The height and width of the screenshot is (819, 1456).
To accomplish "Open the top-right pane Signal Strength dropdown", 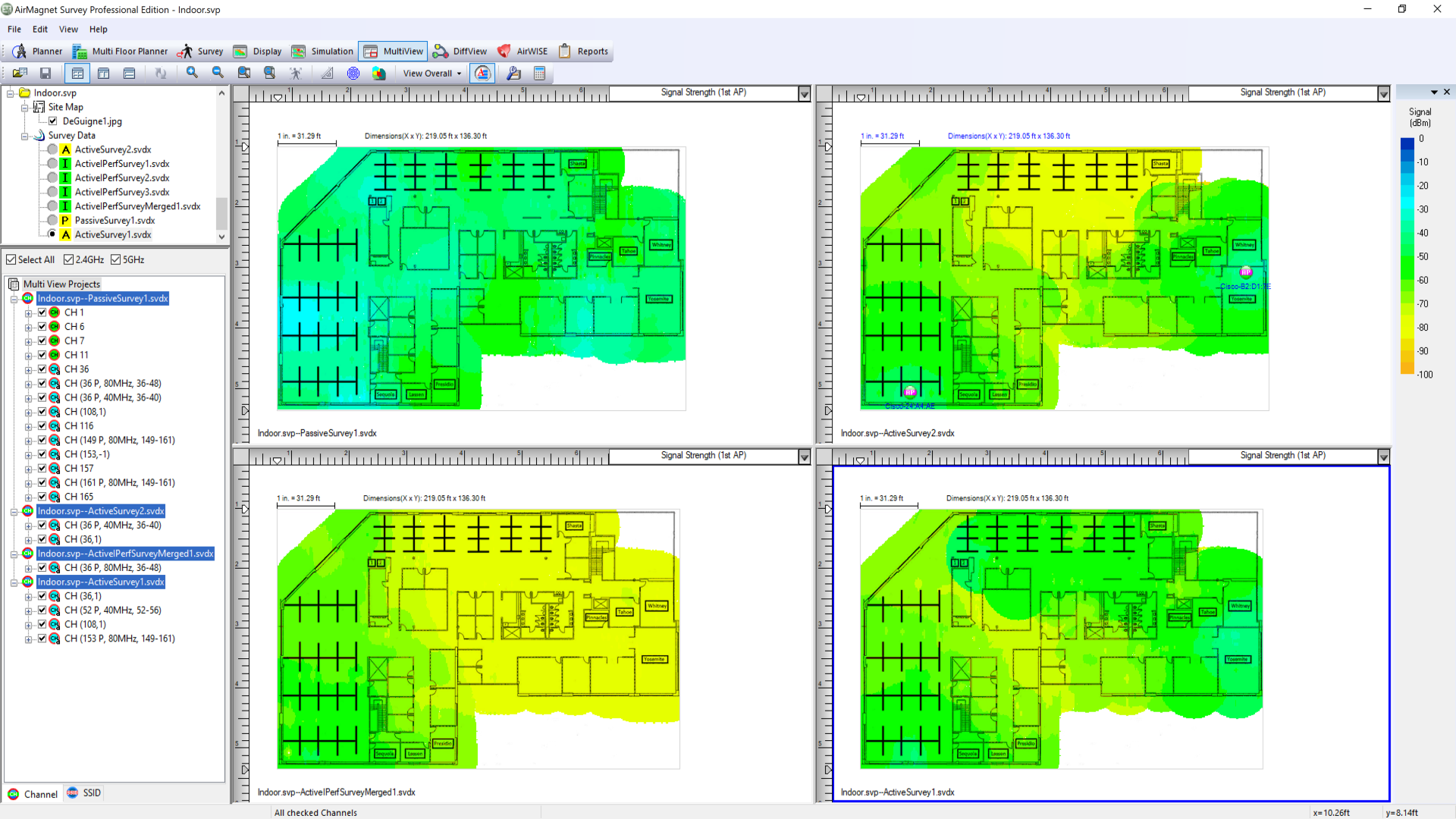I will coord(1384,93).
